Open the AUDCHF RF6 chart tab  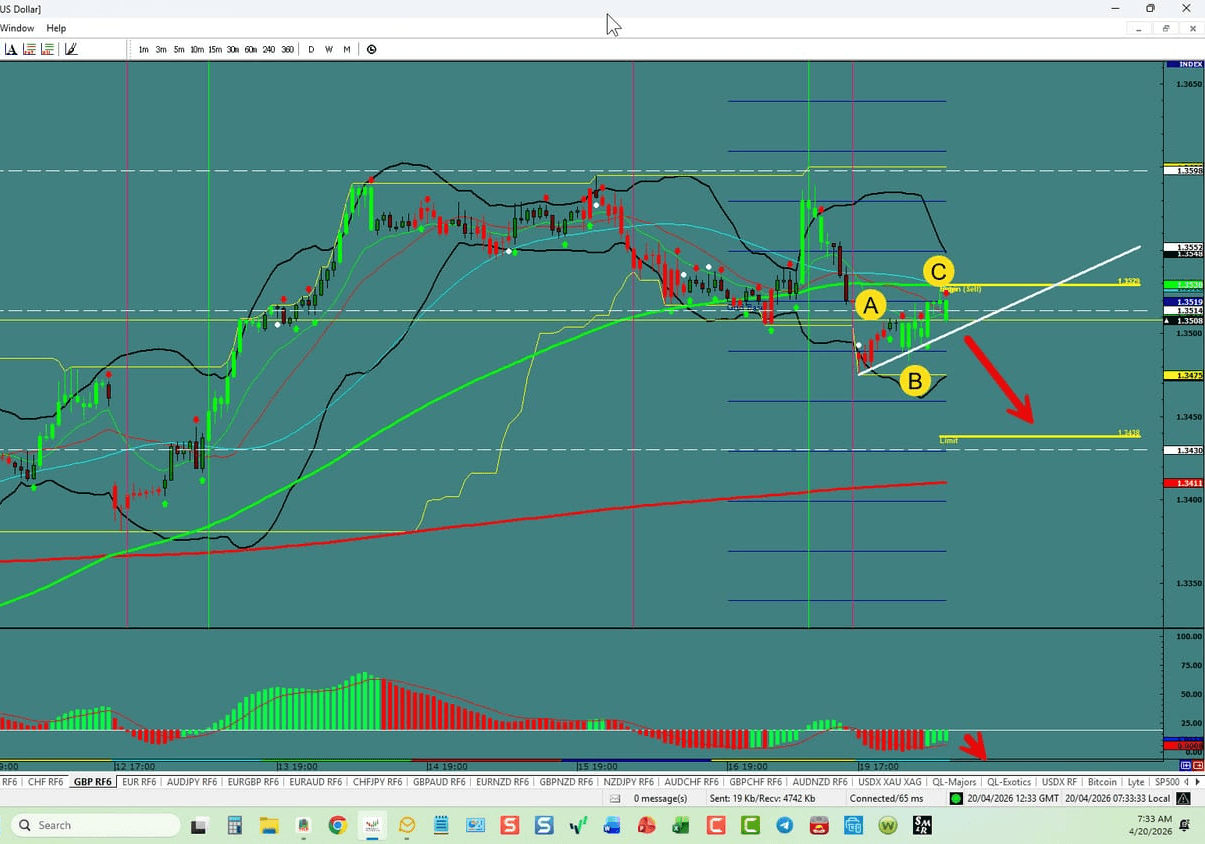692,782
